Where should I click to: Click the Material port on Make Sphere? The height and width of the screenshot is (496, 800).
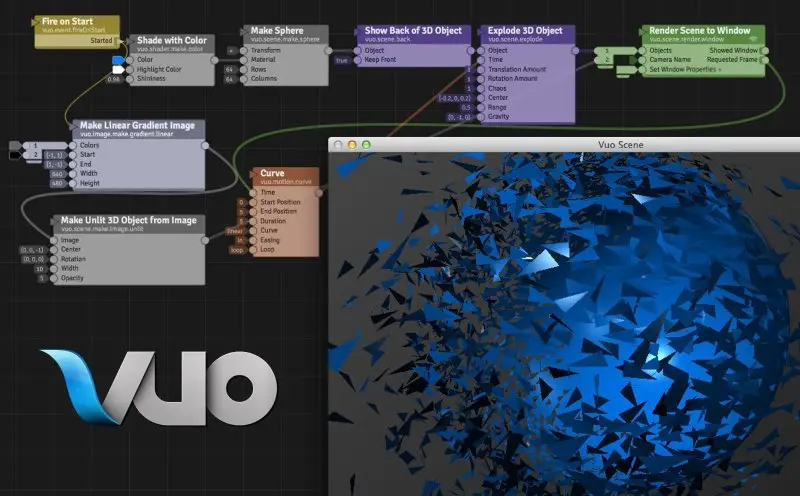244,60
